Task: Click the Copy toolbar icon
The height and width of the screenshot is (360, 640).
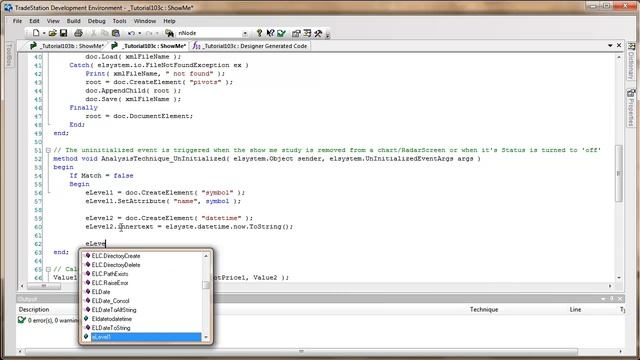Action: pos(104,33)
